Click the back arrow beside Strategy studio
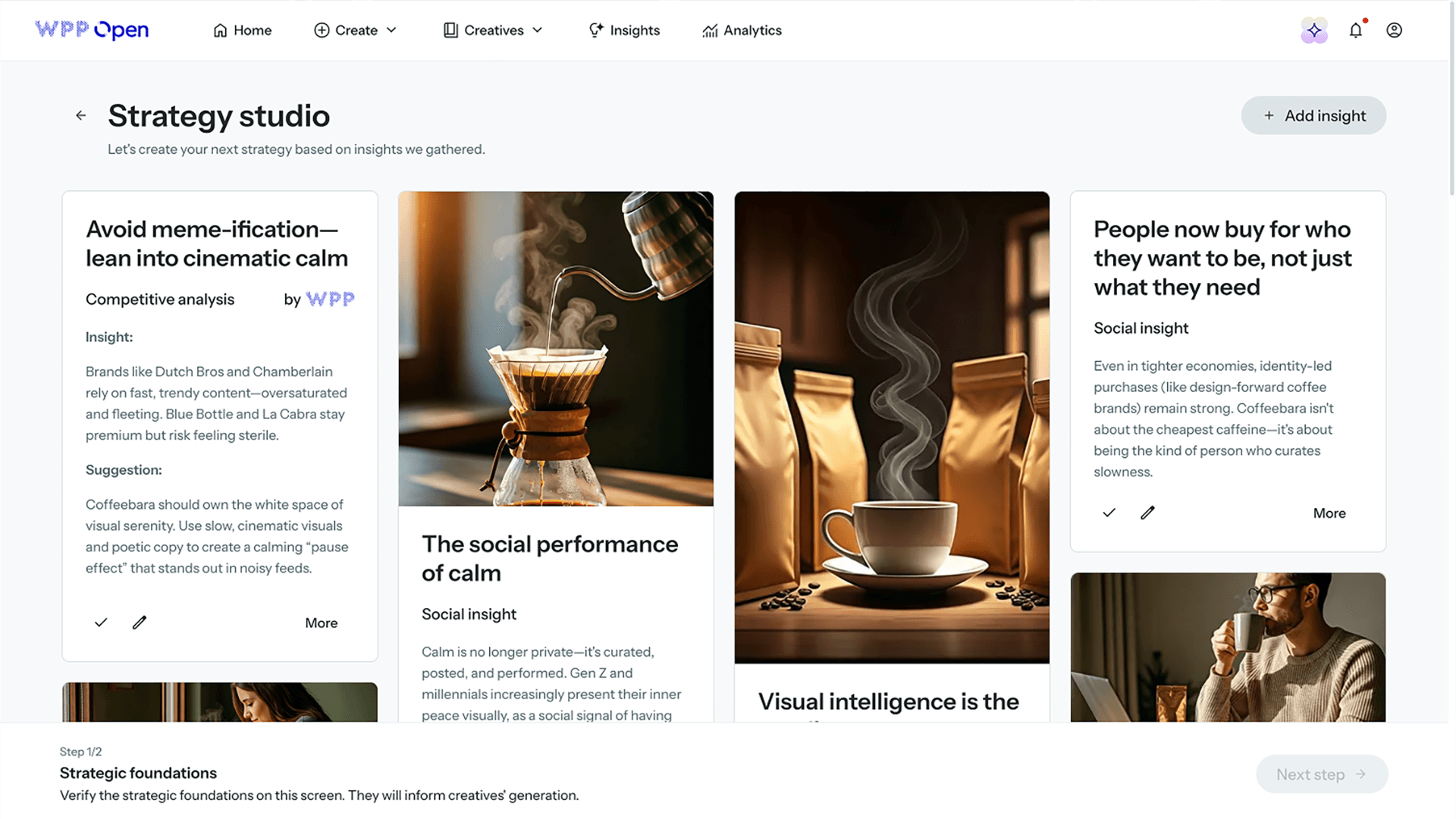1456x819 pixels. click(x=80, y=115)
